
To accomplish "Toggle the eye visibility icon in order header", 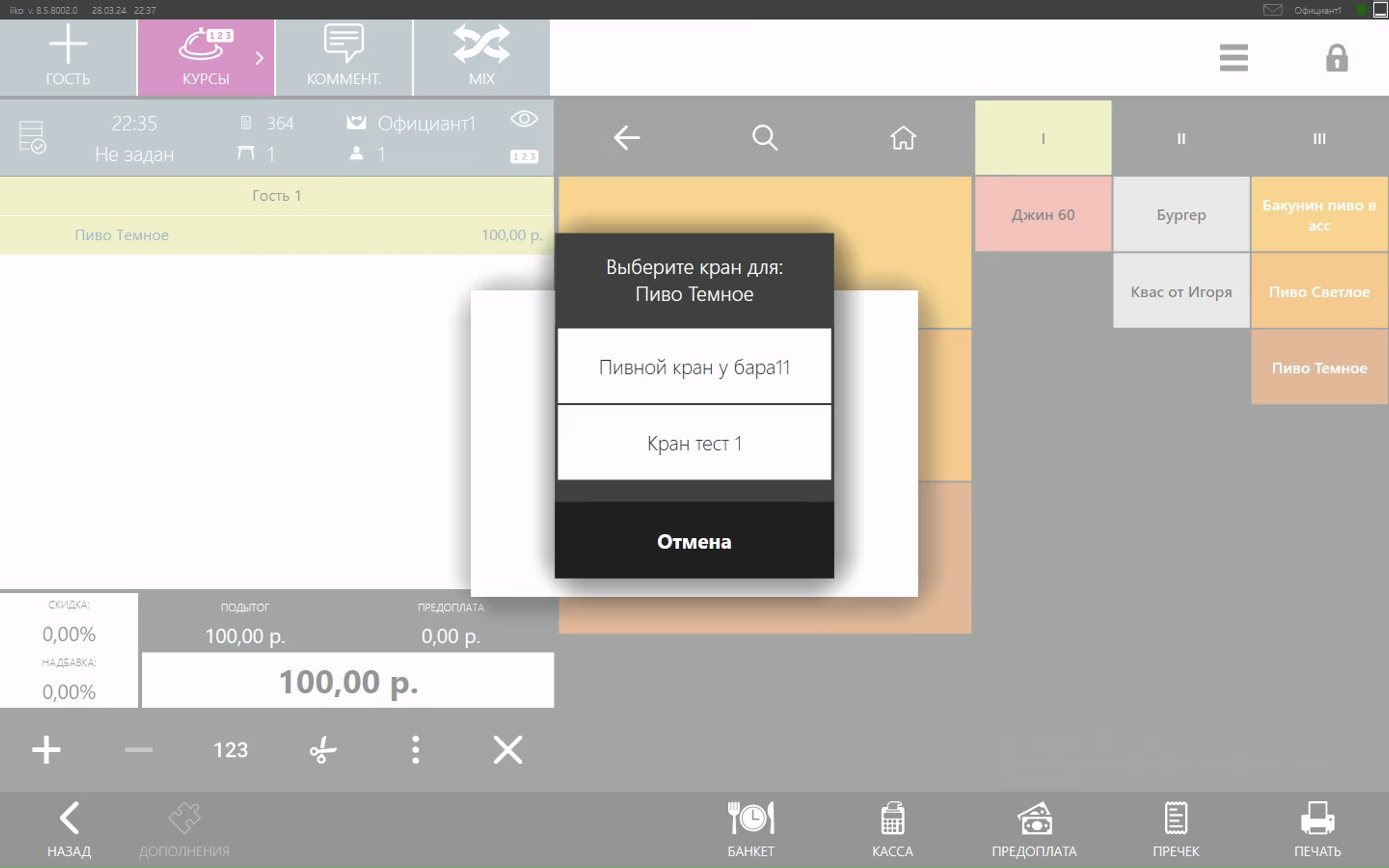I will tap(524, 119).
